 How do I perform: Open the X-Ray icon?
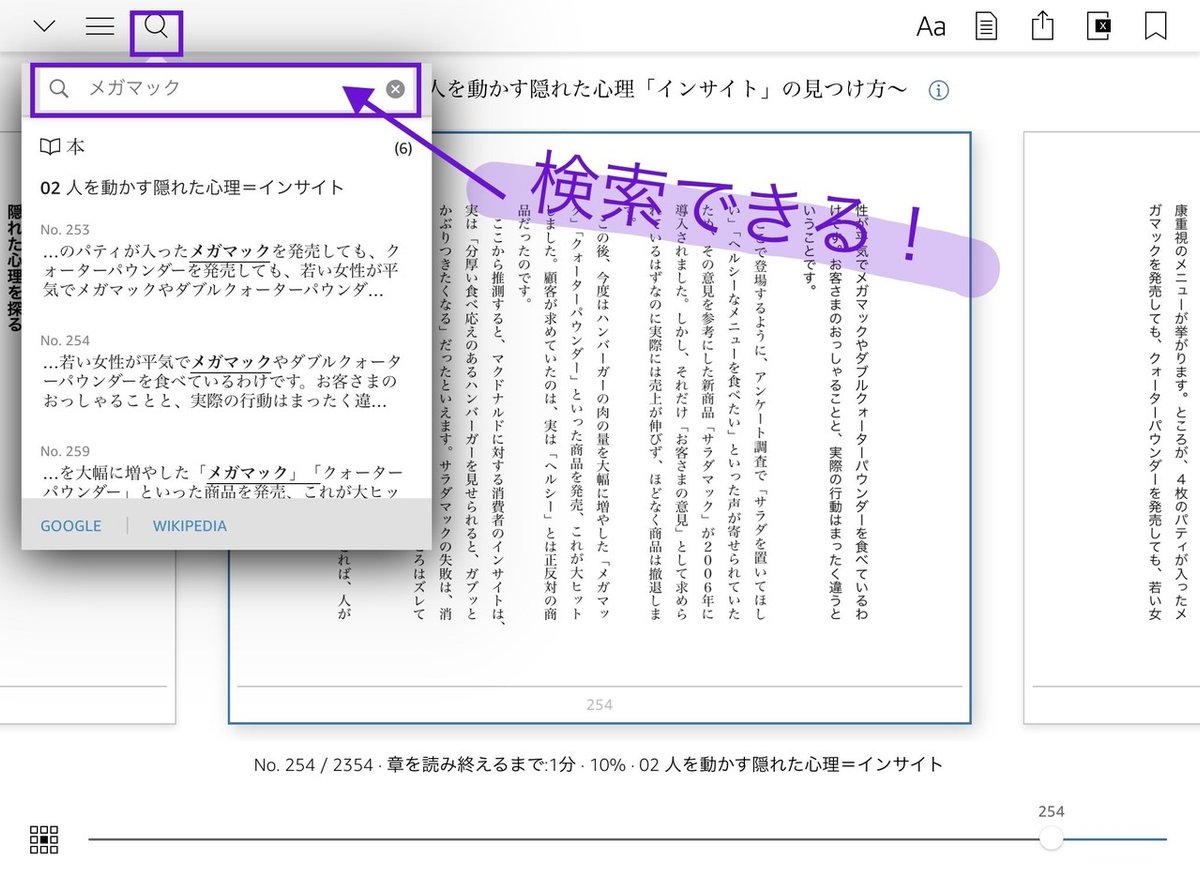pyautogui.click(x=1099, y=27)
